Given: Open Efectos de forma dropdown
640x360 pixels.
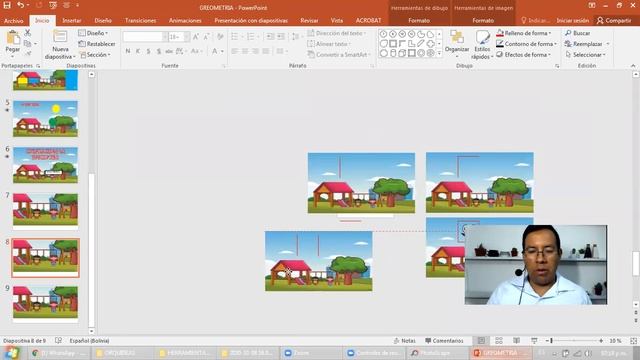Looking at the screenshot, I should click(524, 54).
